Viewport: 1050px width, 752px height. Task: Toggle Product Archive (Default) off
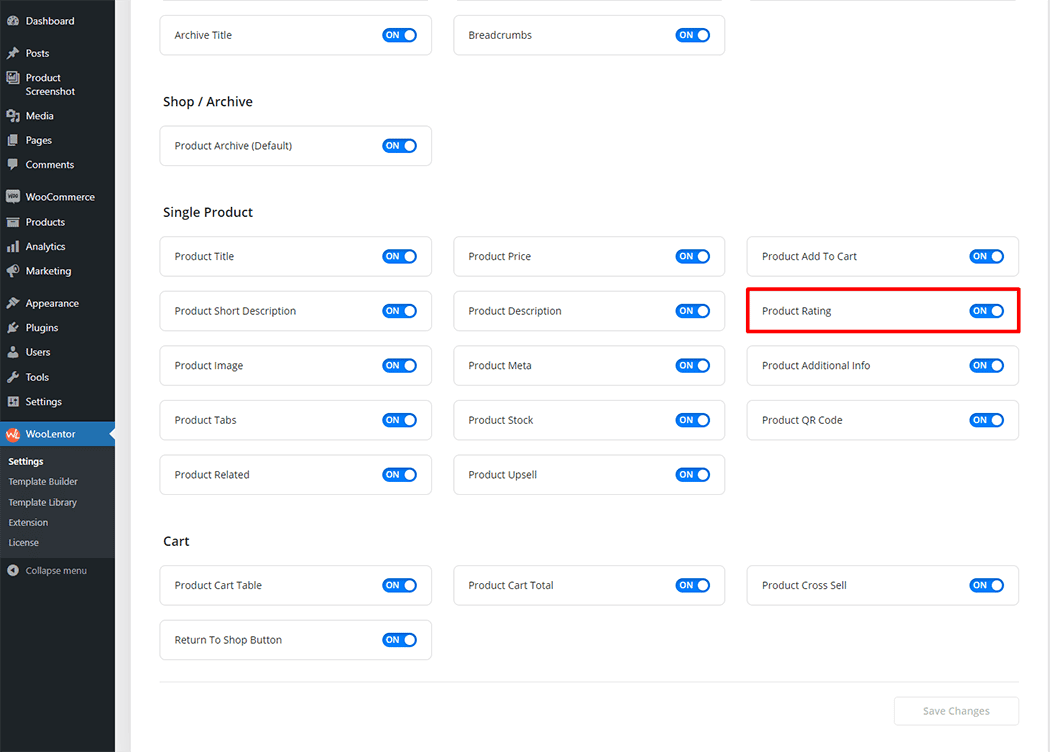399,146
